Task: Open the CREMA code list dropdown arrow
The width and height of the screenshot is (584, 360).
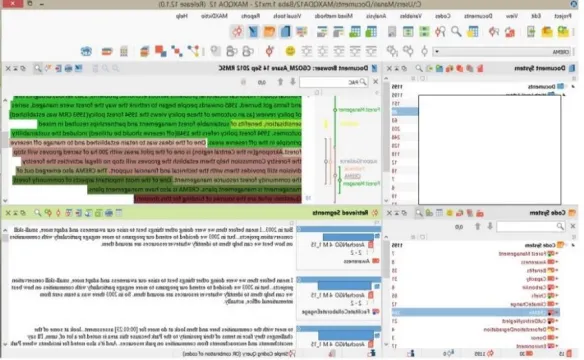Action: tap(437, 51)
